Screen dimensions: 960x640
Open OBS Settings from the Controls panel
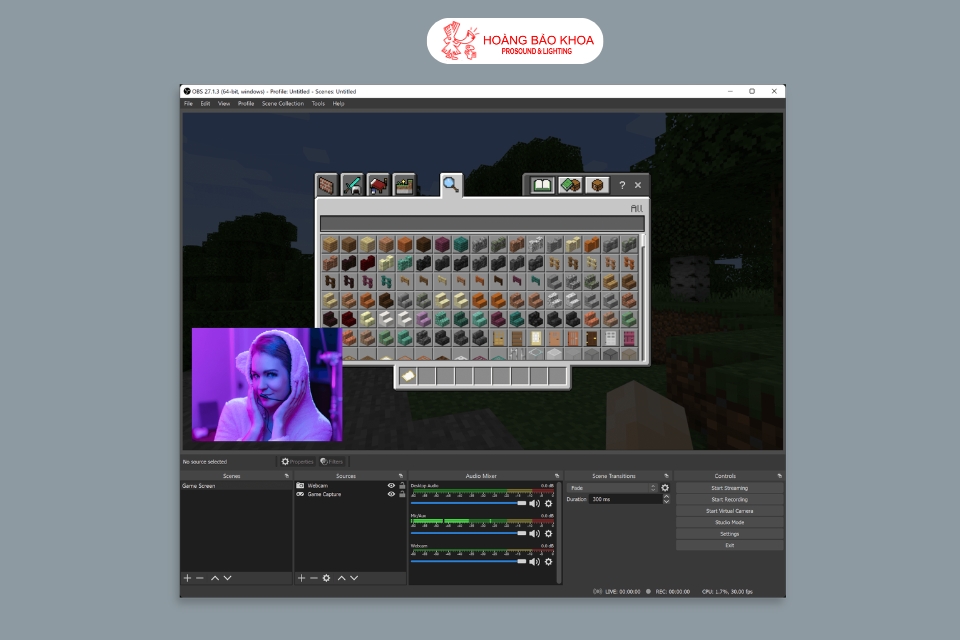729,534
